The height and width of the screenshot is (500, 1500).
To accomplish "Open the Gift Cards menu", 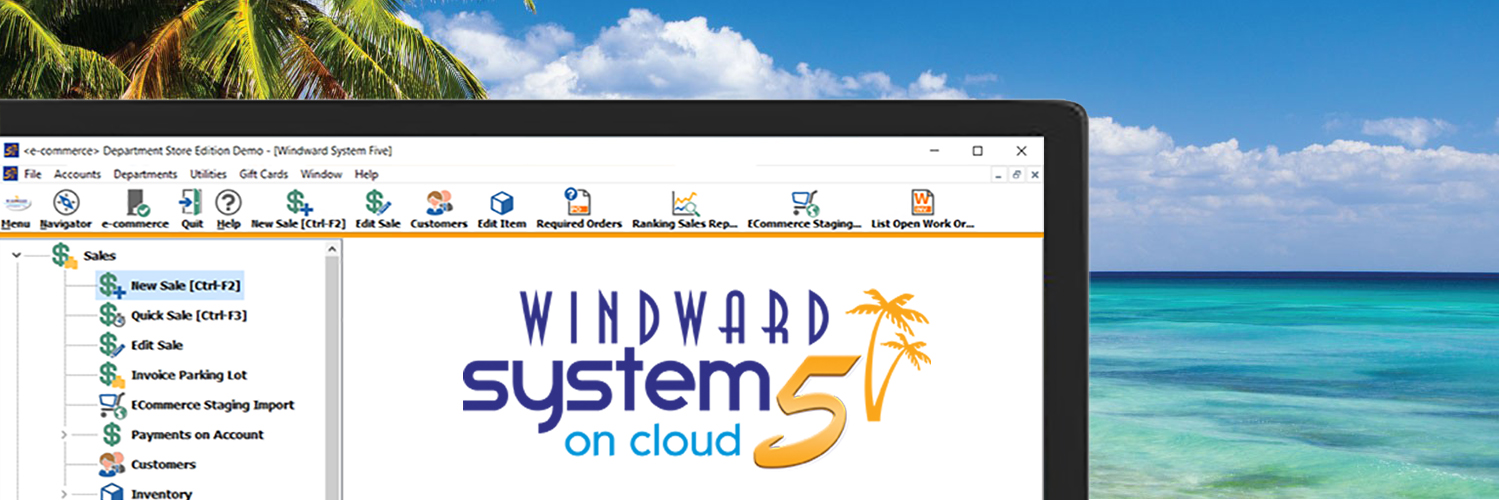I will coord(264,174).
